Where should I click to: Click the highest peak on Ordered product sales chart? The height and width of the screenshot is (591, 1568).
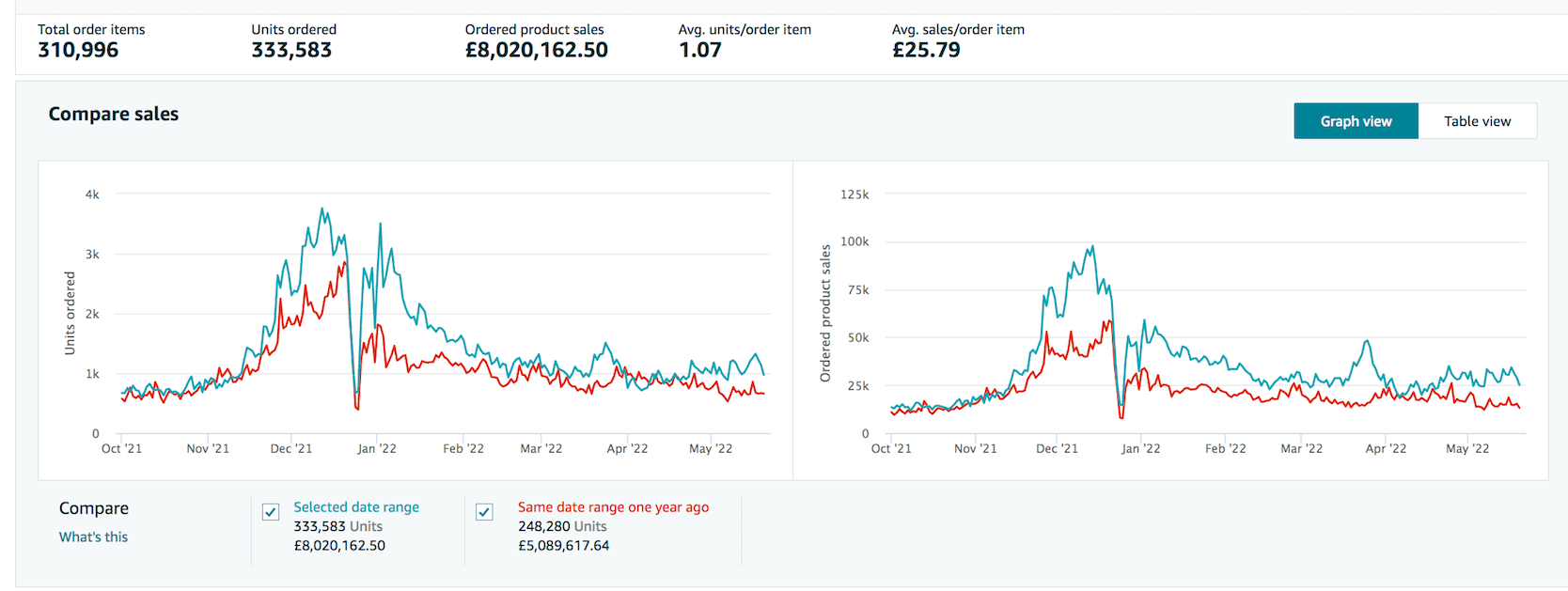tap(1091, 247)
